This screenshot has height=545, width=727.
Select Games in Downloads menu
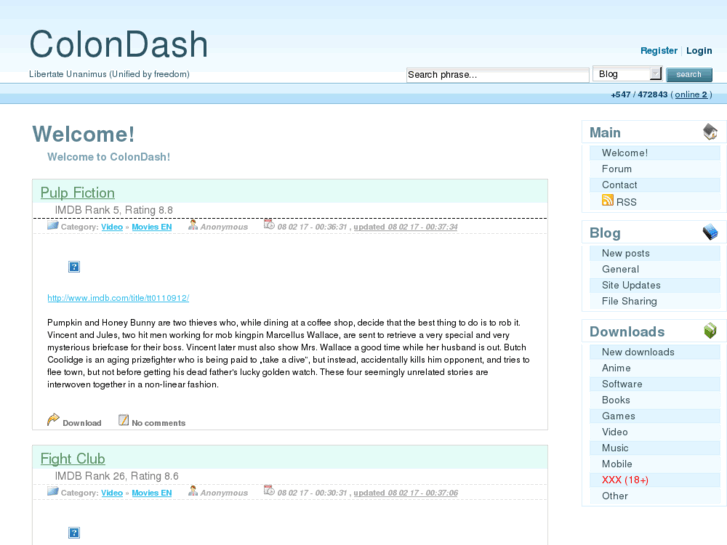click(x=655, y=416)
